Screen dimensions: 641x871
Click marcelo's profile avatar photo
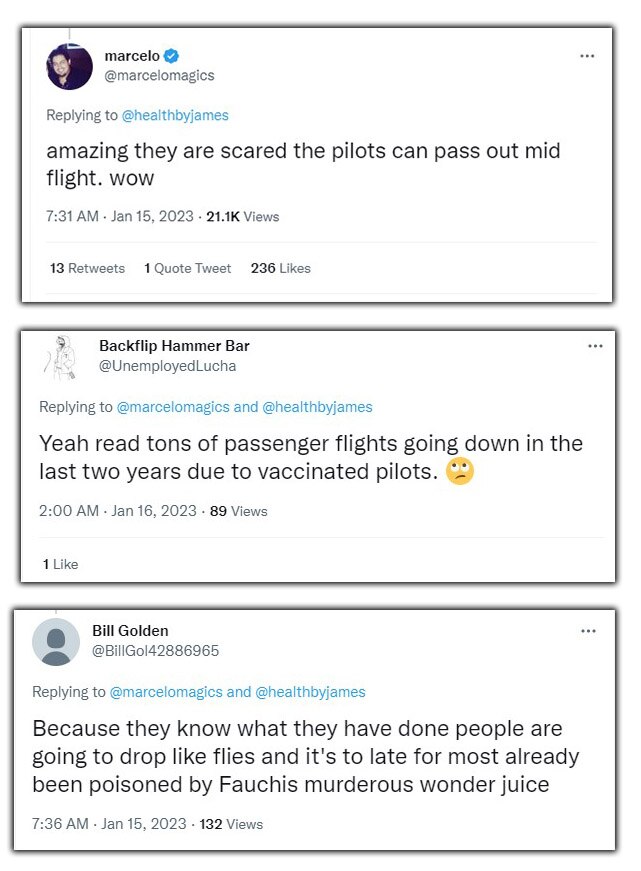(70, 67)
